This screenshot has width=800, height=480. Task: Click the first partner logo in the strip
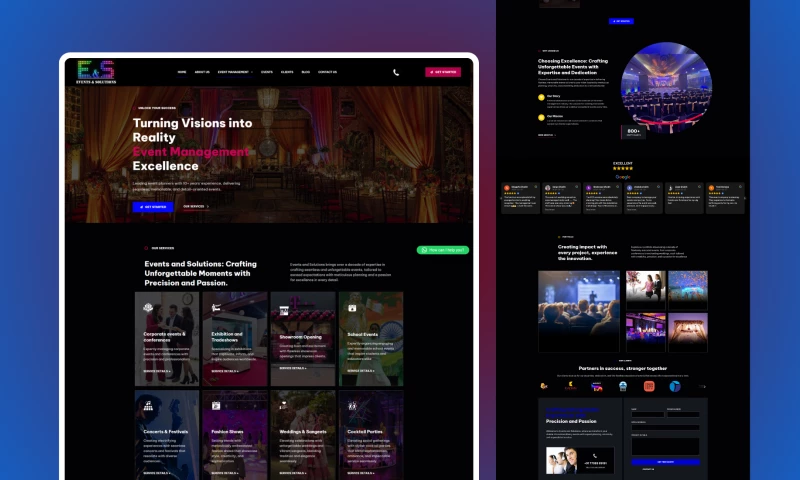click(x=544, y=386)
